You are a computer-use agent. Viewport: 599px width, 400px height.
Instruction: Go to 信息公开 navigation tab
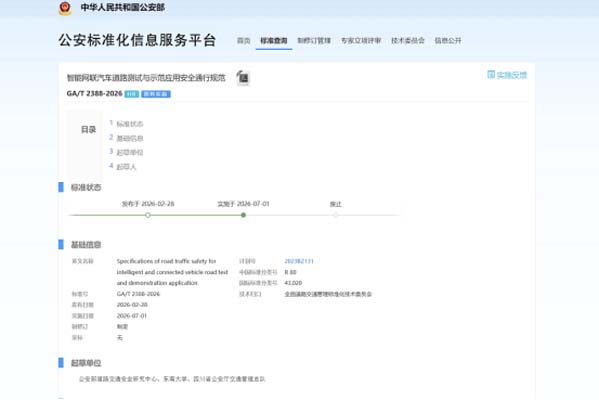[x=448, y=40]
